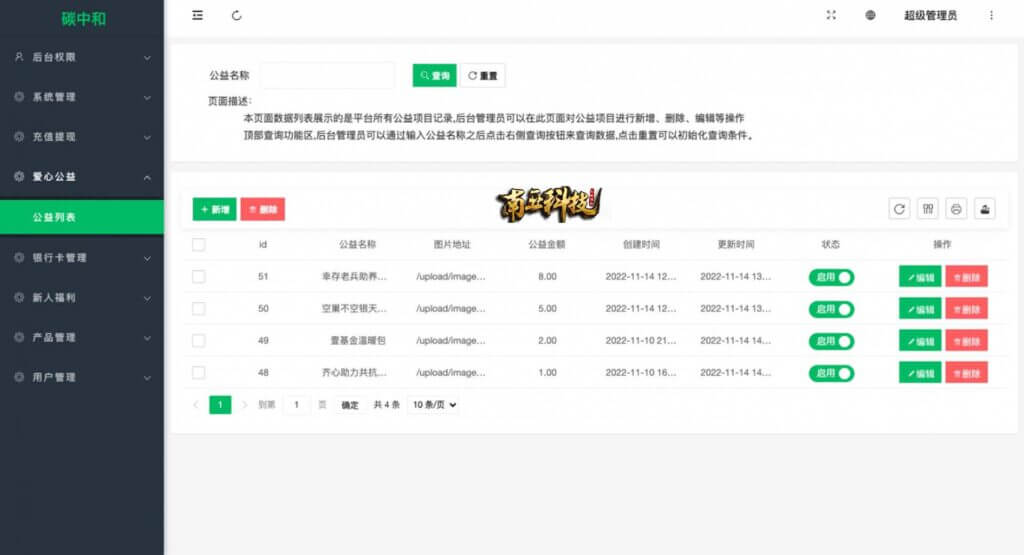Toggle 启用 status switch for id 48
Screen dimensions: 1024x555
831,373
